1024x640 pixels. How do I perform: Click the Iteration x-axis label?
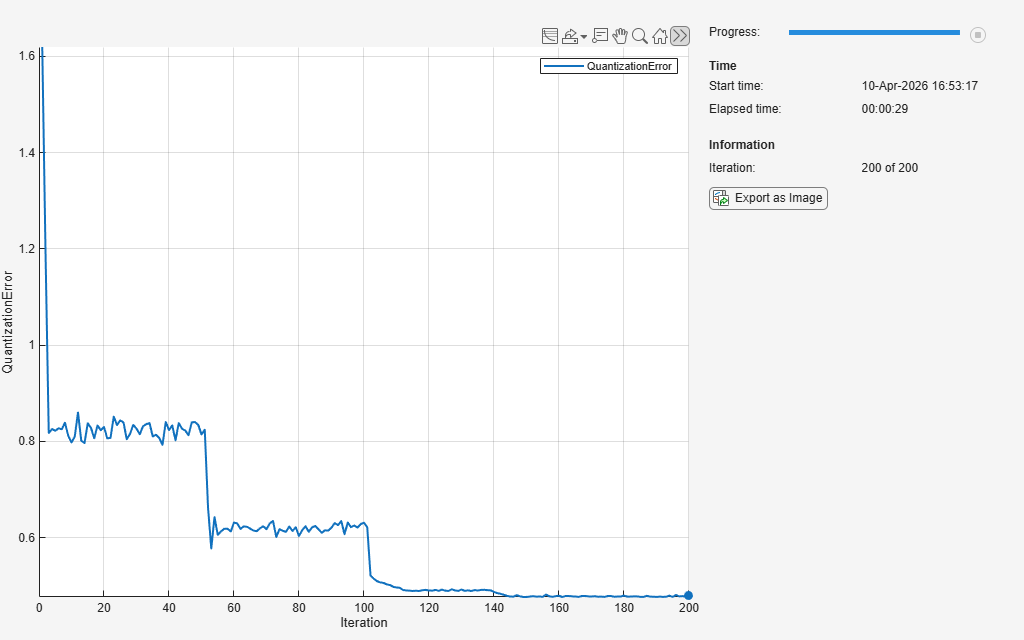point(363,623)
